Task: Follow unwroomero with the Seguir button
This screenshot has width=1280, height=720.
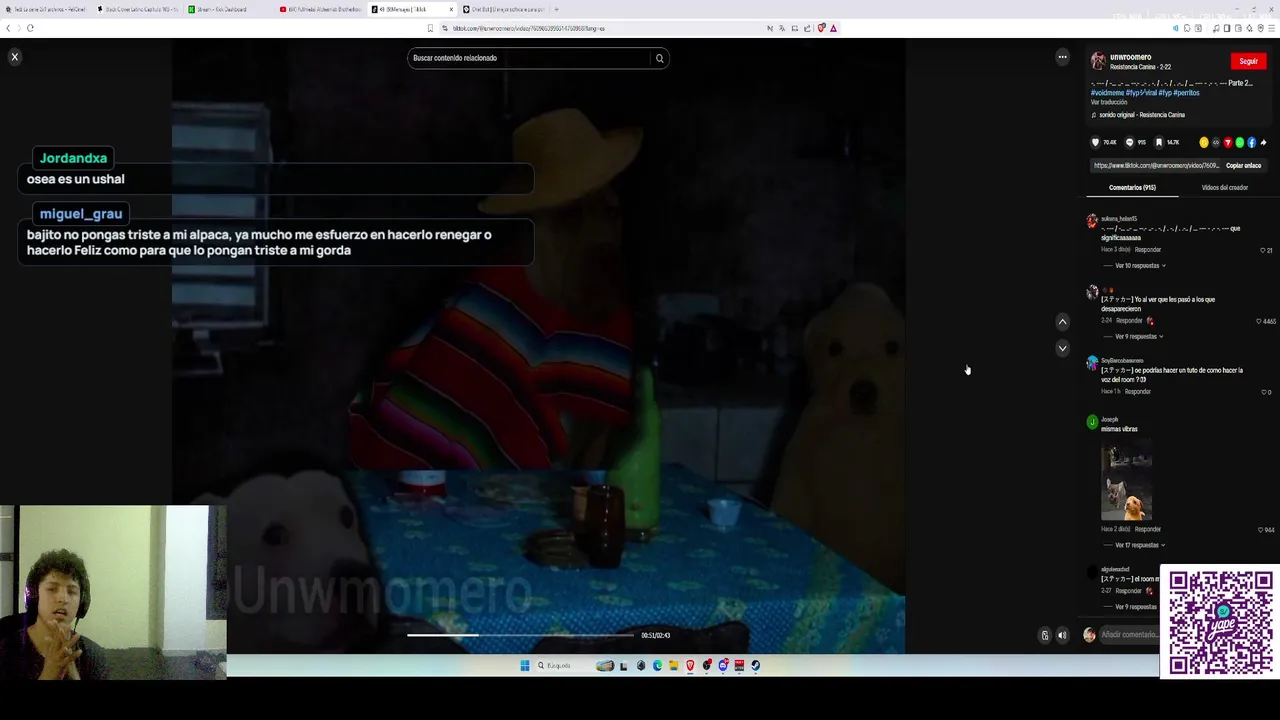Action: click(x=1248, y=61)
